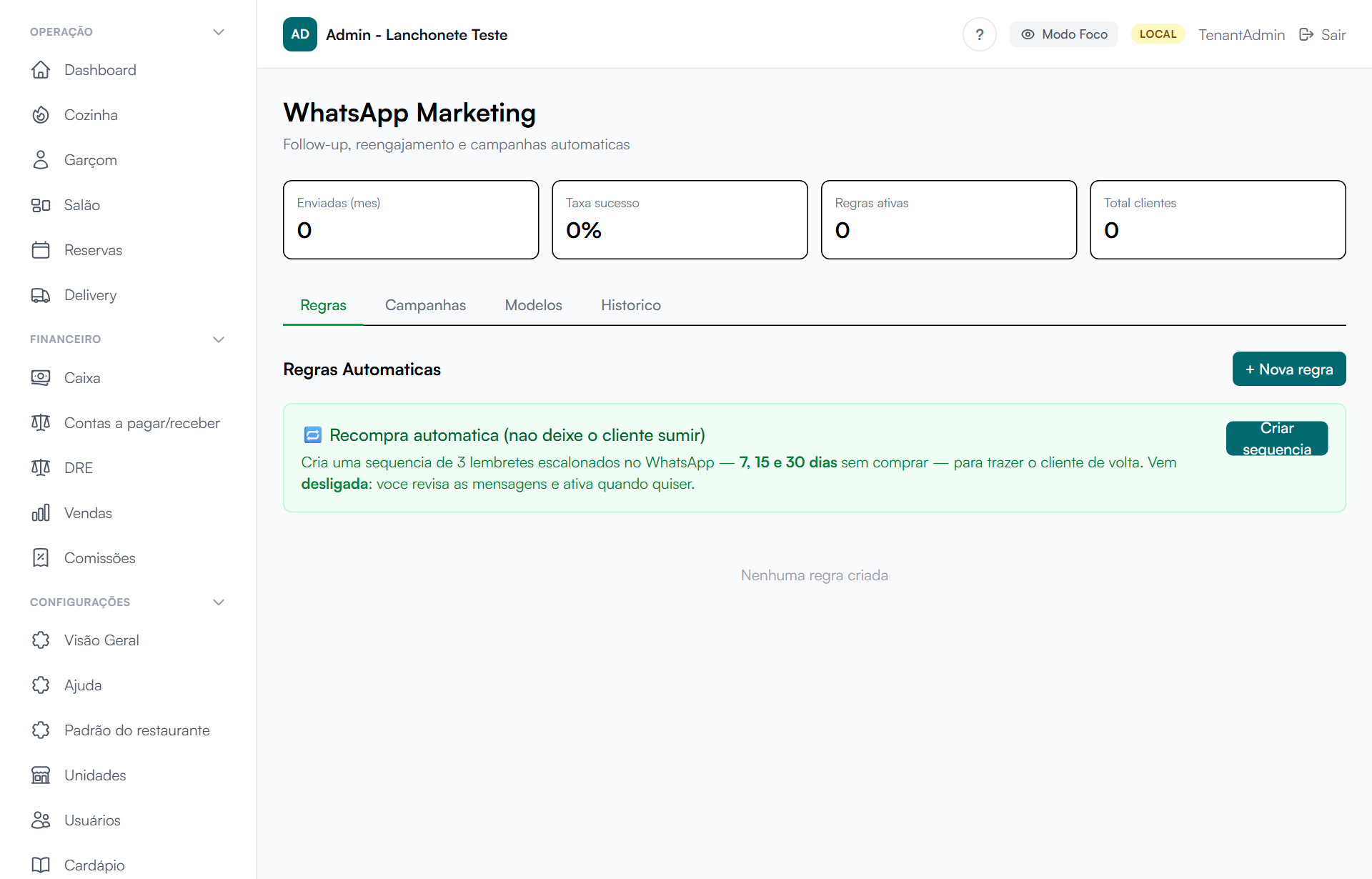The width and height of the screenshot is (1372, 879).
Task: Click the Enviadas (mes) stat card
Action: coord(411,219)
